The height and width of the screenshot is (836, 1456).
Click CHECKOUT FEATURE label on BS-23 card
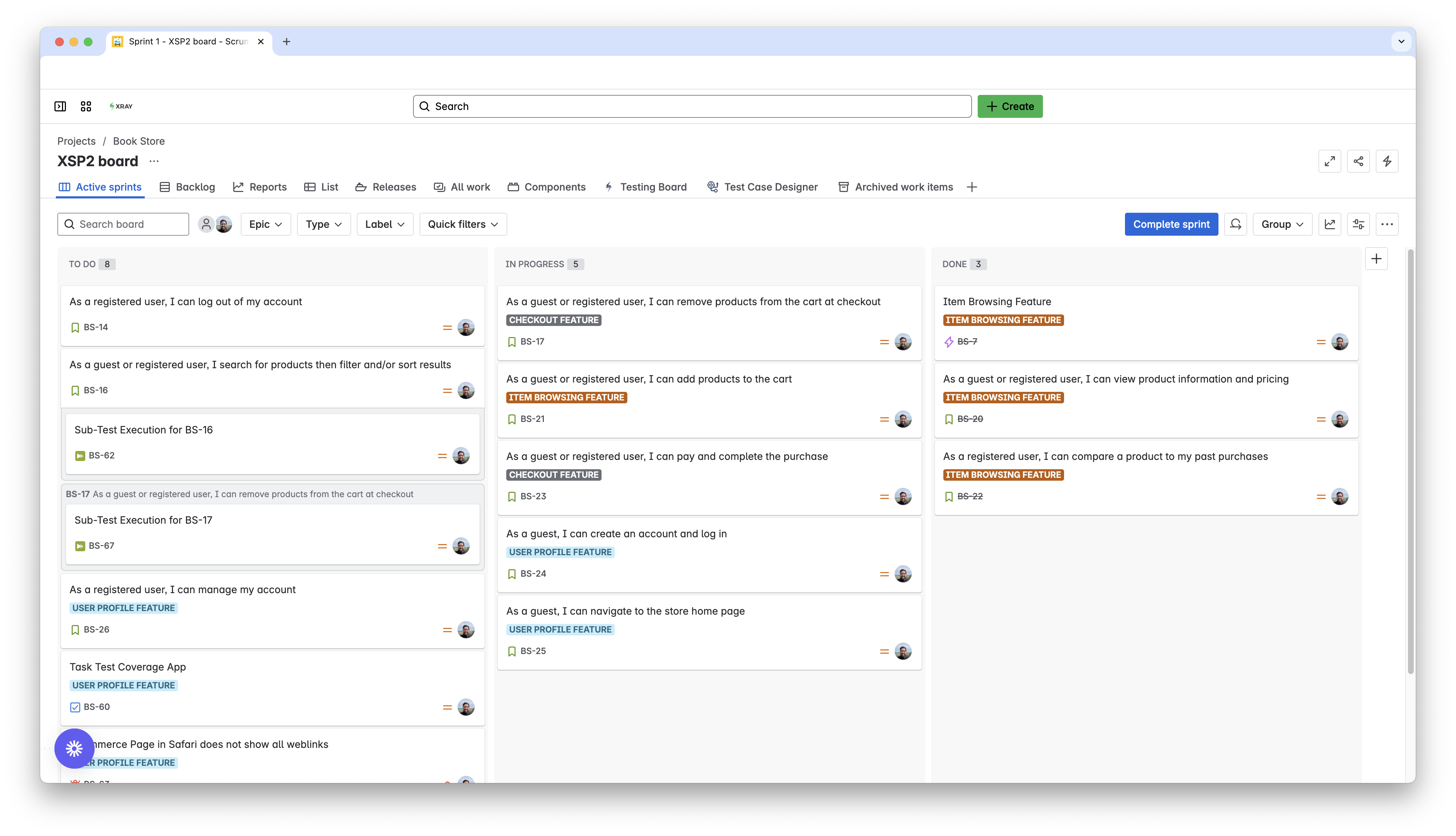pos(554,475)
